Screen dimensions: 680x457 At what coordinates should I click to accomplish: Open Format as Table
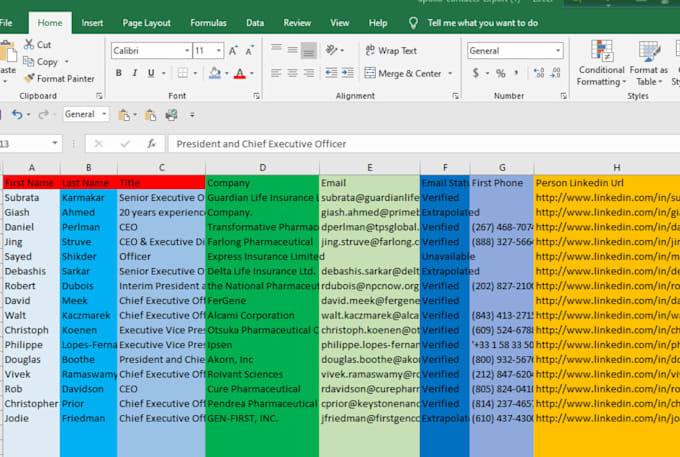click(x=648, y=63)
